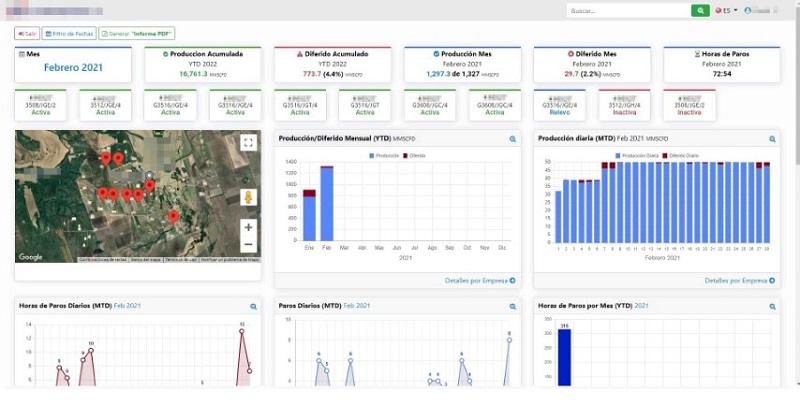Toggle the Diferido Diario legend in daily chart
Image resolution: width=800 pixels, height=400 pixels.
(676, 155)
